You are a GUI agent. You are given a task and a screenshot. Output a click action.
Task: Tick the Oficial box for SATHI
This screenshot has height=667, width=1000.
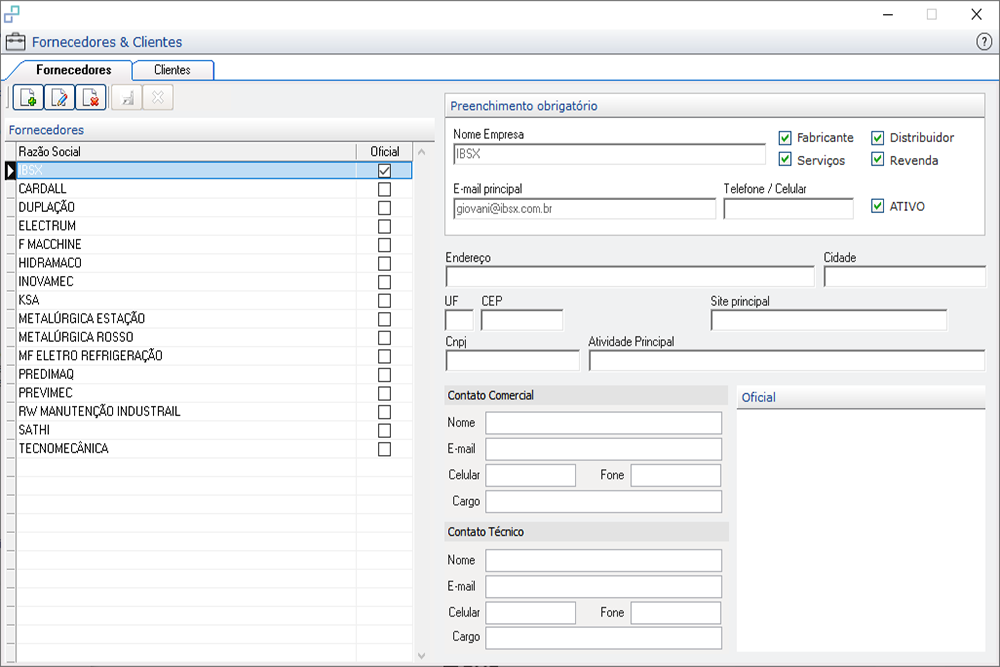pyautogui.click(x=385, y=430)
